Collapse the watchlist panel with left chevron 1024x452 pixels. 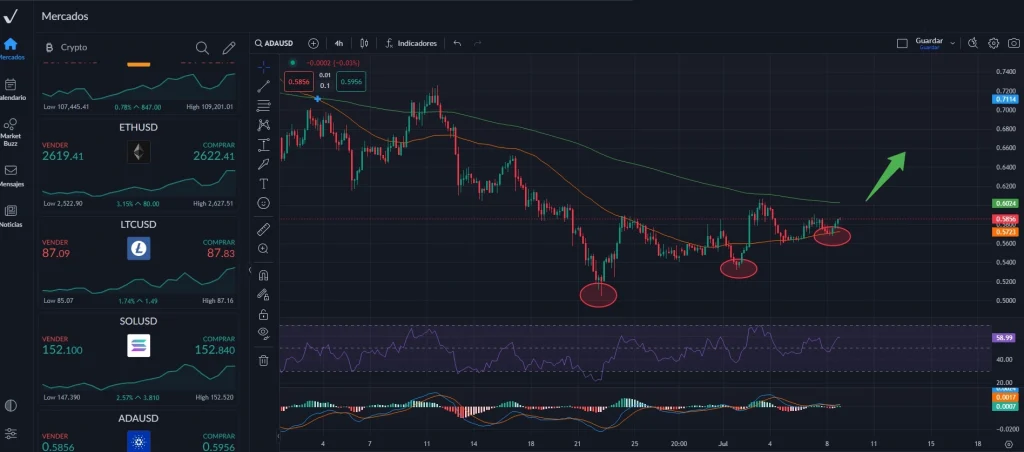pyautogui.click(x=251, y=270)
